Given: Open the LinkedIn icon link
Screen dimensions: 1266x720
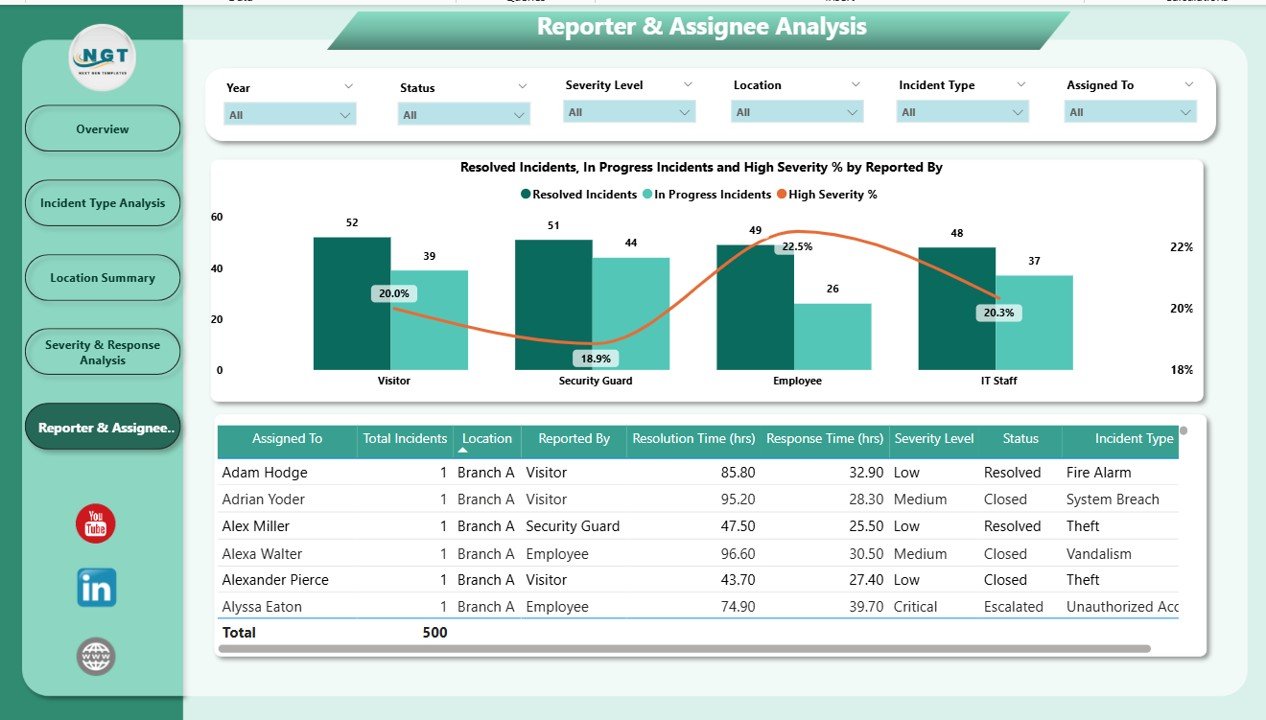Looking at the screenshot, I should pos(96,588).
